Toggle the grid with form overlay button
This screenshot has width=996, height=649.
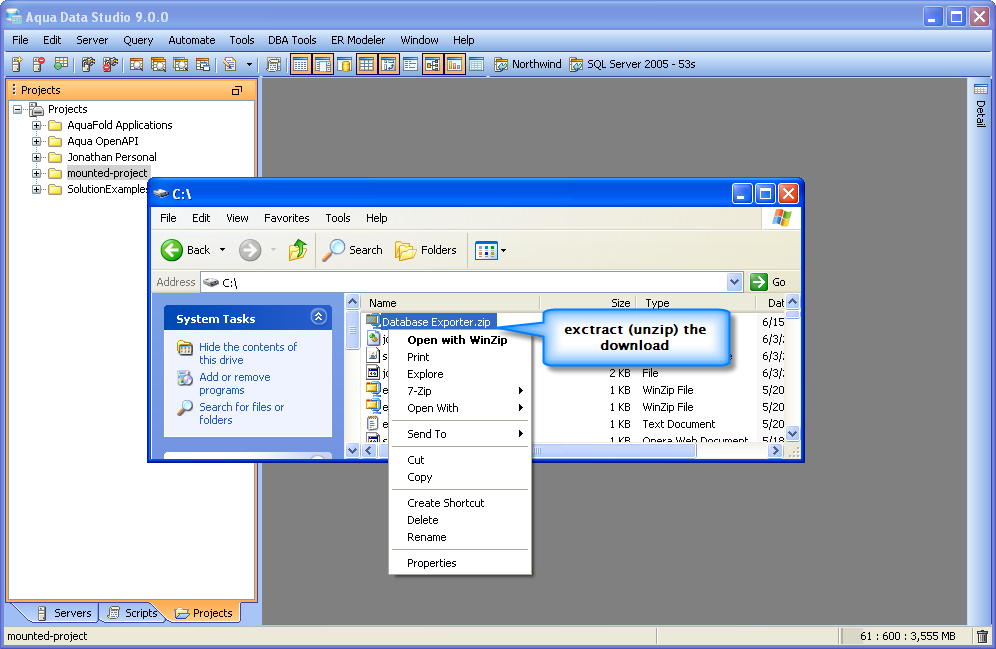point(323,64)
